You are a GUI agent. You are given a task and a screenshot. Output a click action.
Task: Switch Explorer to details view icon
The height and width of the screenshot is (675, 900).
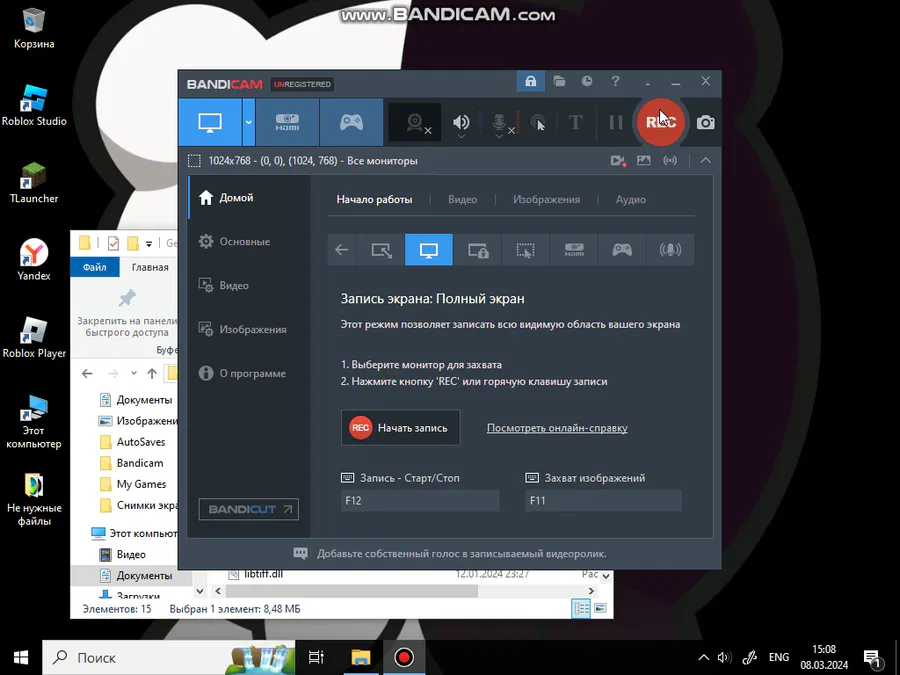click(x=581, y=608)
